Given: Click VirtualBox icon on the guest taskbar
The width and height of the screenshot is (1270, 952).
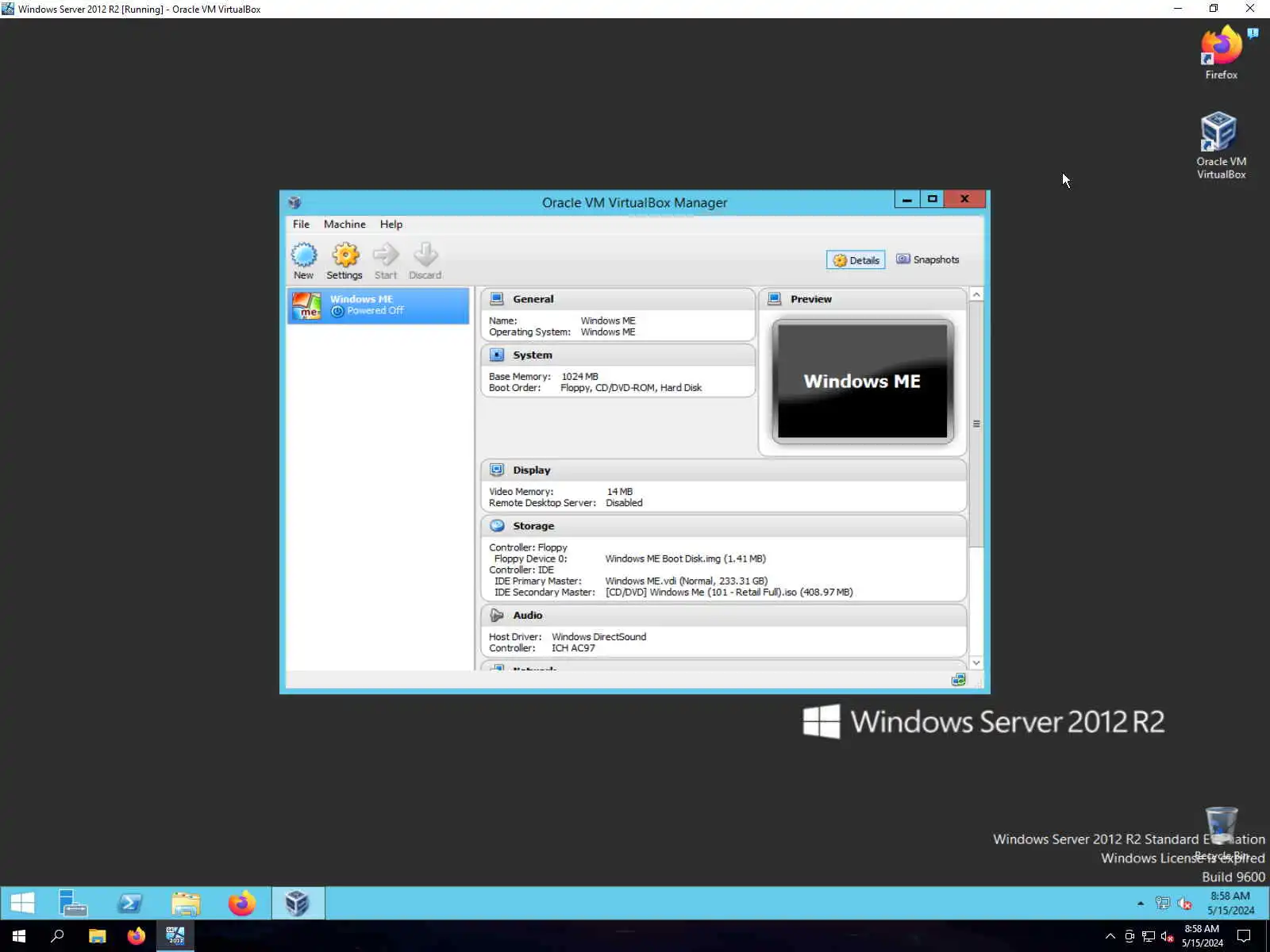Looking at the screenshot, I should [x=298, y=903].
